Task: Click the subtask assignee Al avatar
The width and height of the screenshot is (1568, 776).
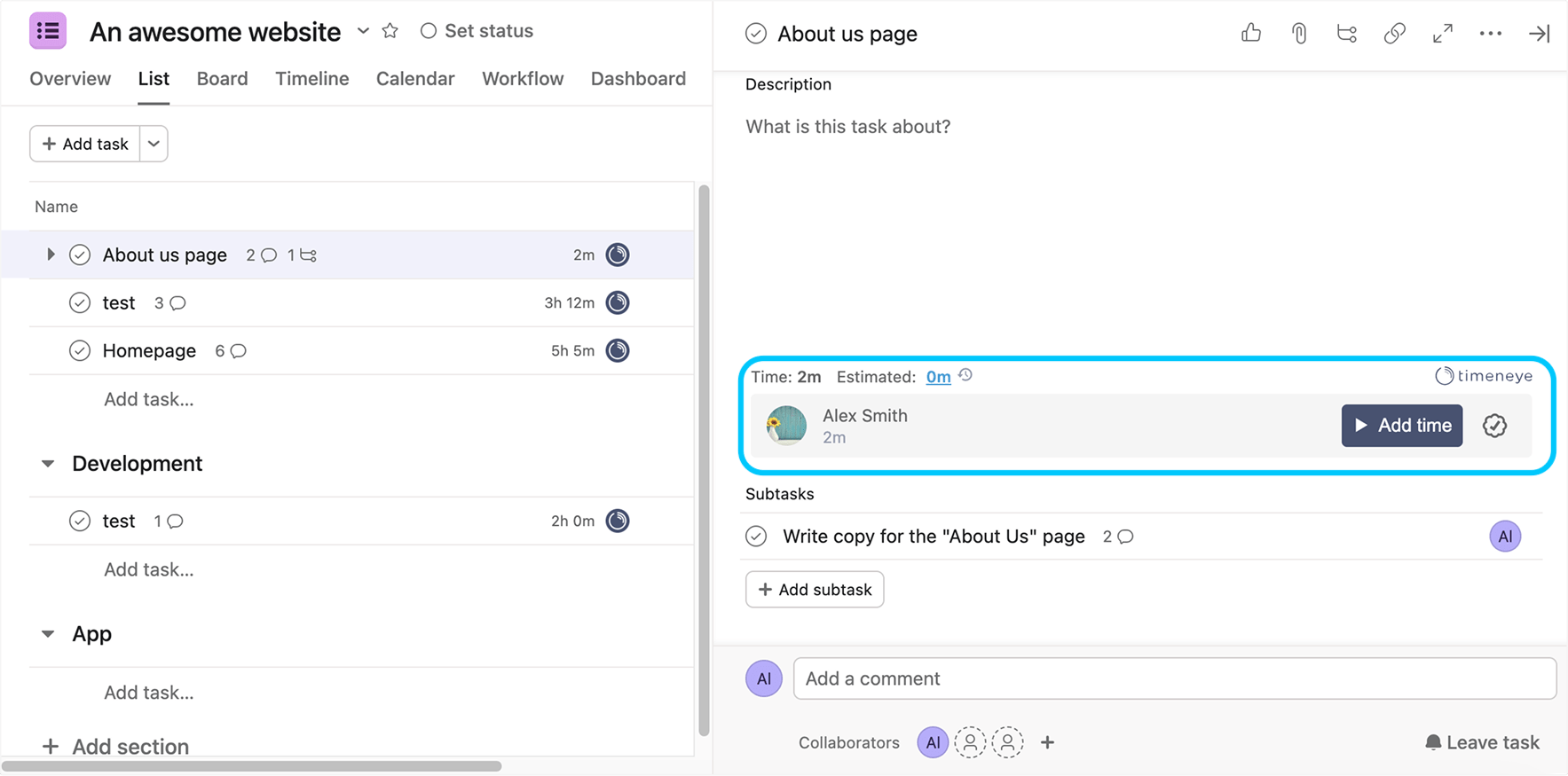Action: 1505,536
